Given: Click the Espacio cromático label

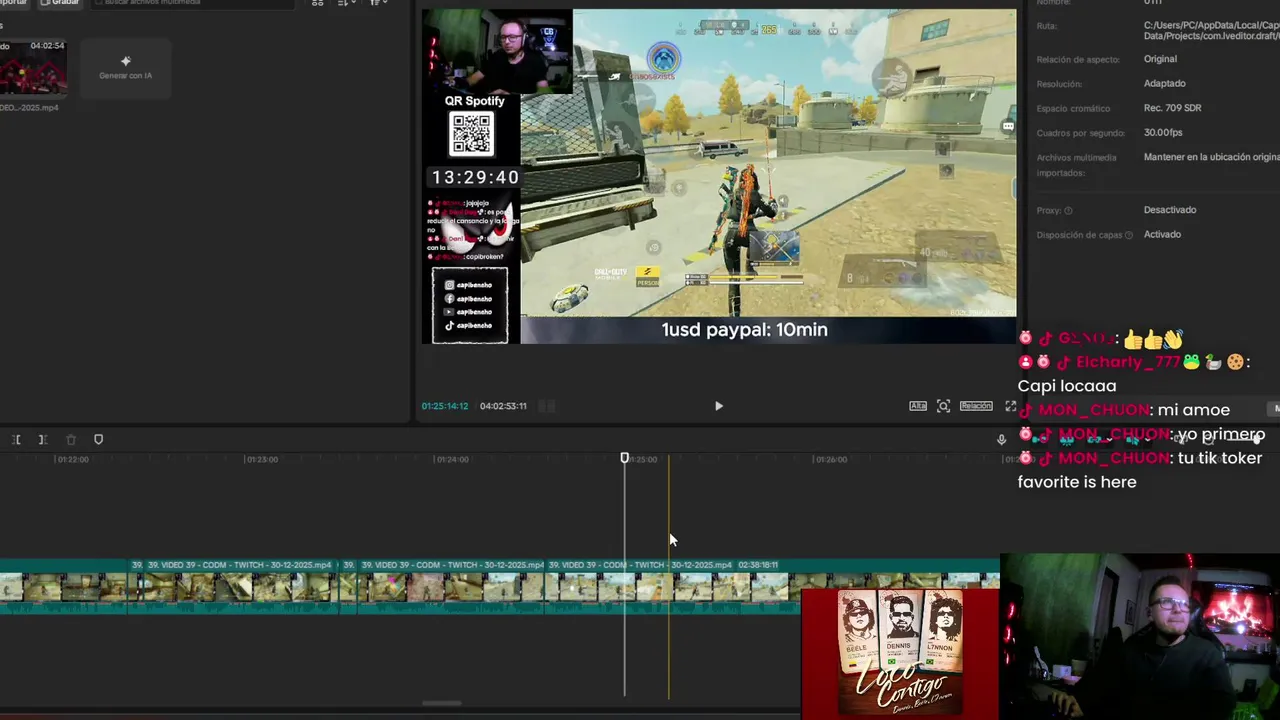Looking at the screenshot, I should click(1073, 108).
